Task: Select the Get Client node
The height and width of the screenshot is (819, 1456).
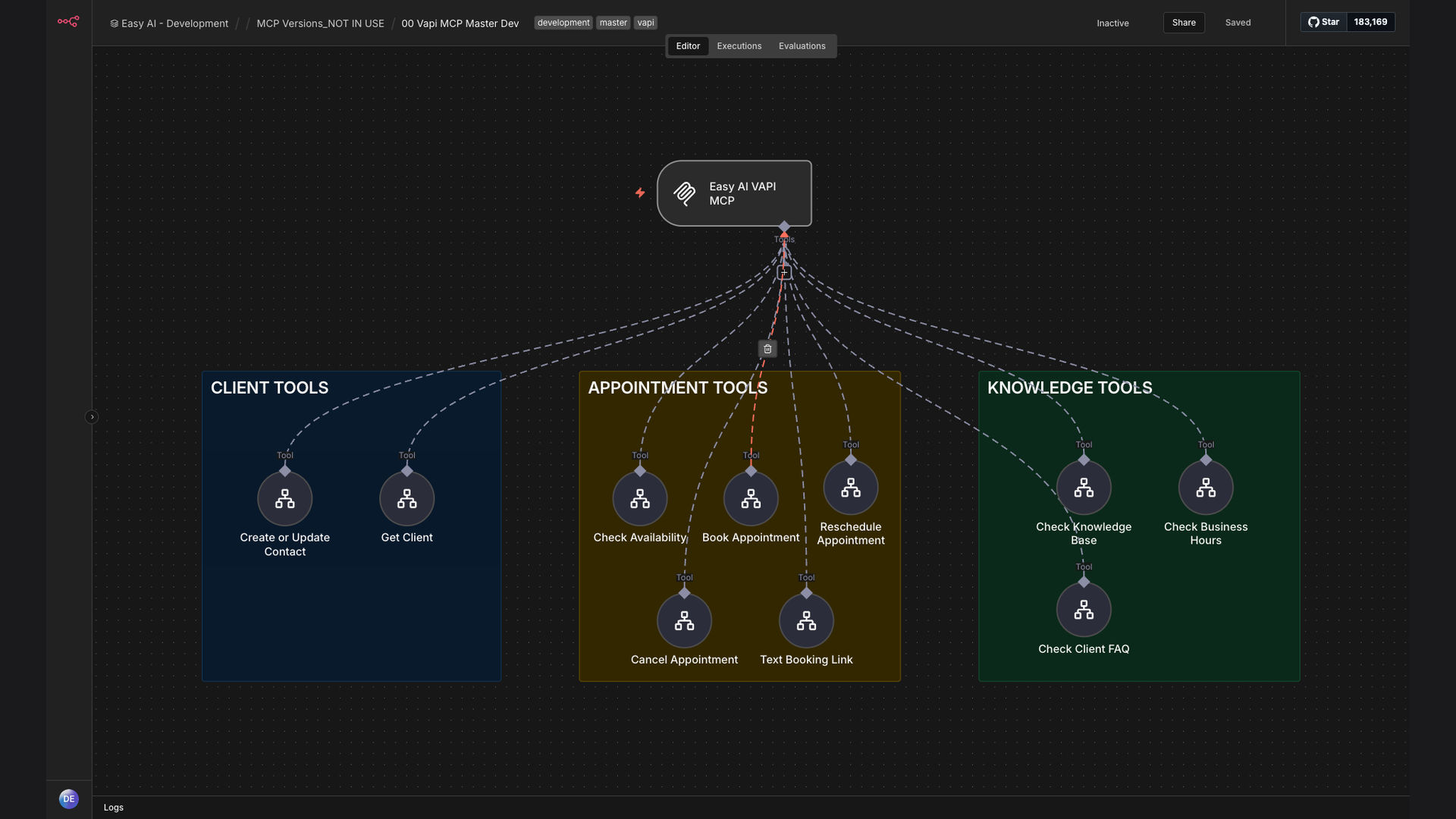Action: coord(407,498)
